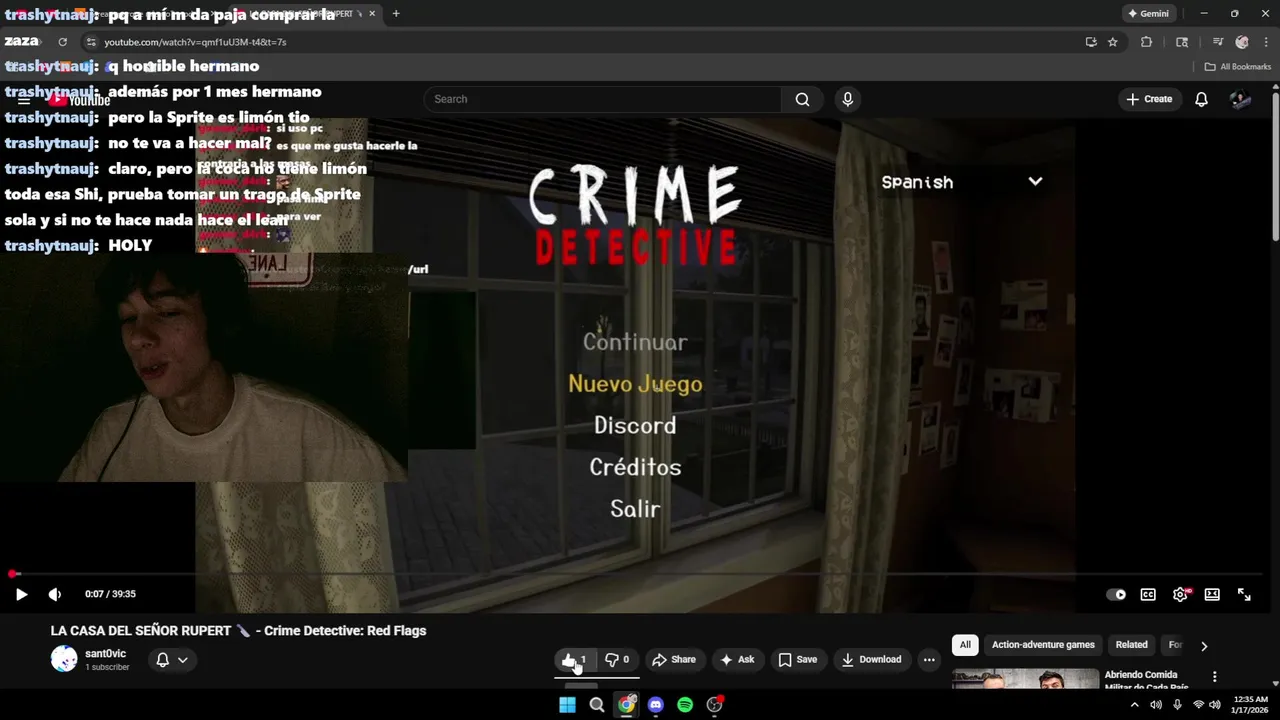Select the Related chip
Image resolution: width=1280 pixels, height=720 pixels.
(1131, 645)
